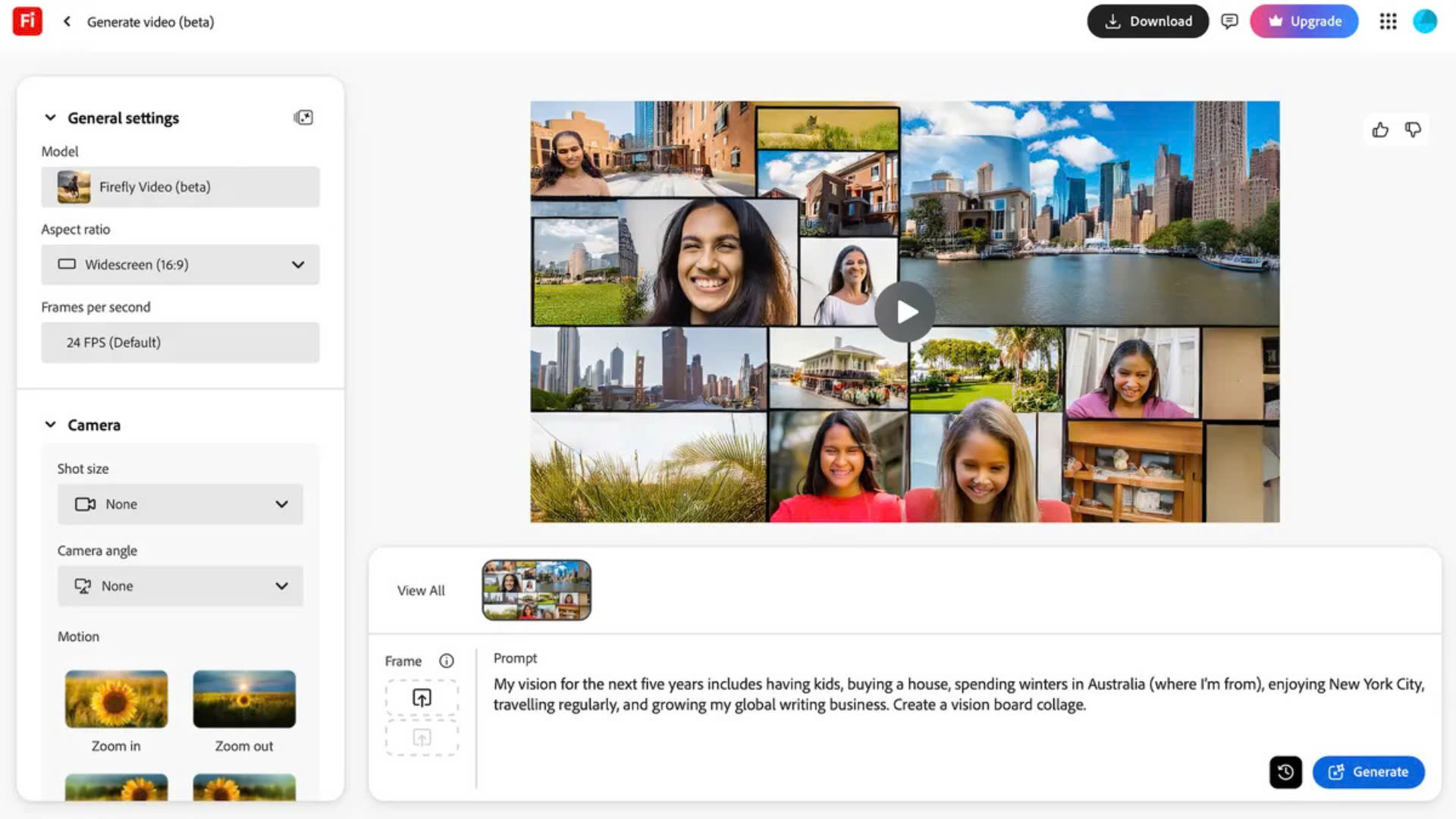The image size is (1456, 819).
Task: Select the Zoom out motion option
Action: (x=244, y=699)
